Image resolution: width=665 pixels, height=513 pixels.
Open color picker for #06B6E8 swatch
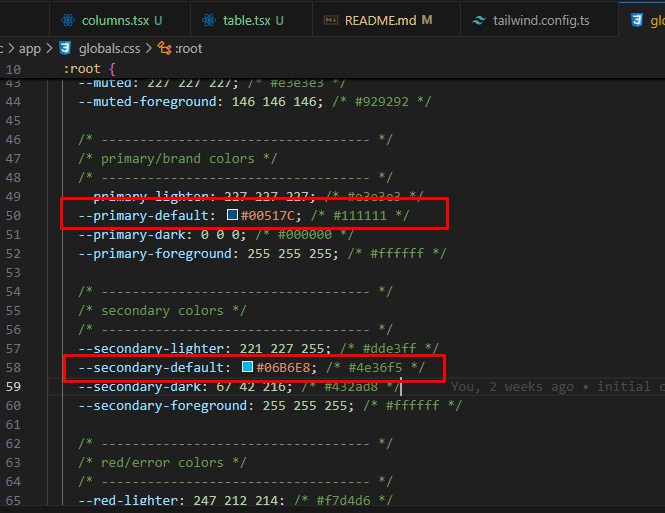pos(247,368)
